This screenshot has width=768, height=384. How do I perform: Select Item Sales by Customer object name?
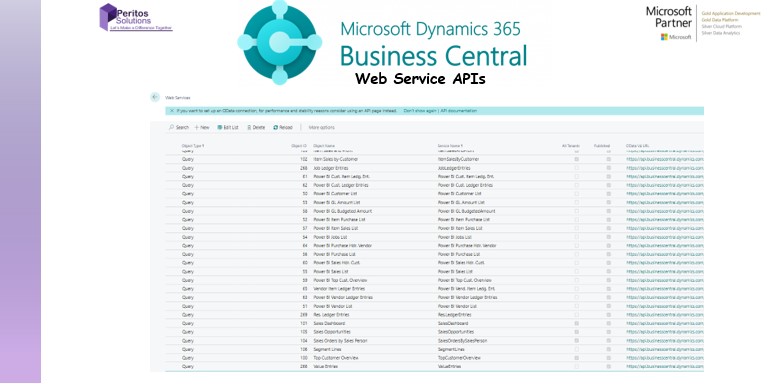point(336,159)
